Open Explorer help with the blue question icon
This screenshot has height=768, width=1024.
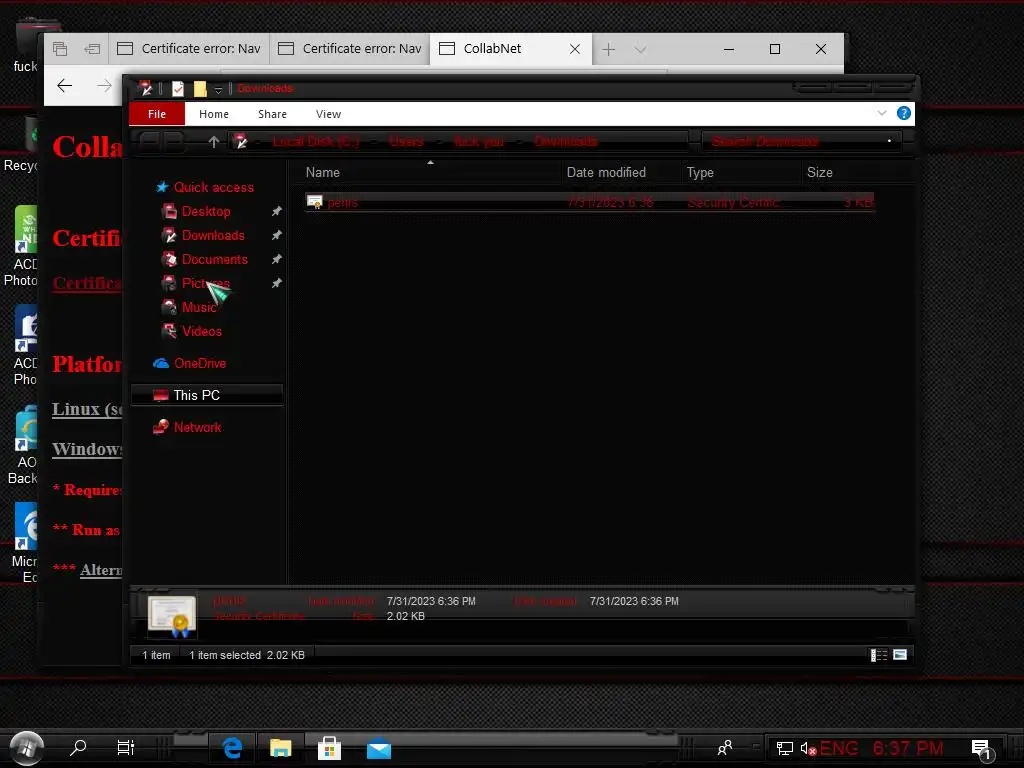[903, 113]
